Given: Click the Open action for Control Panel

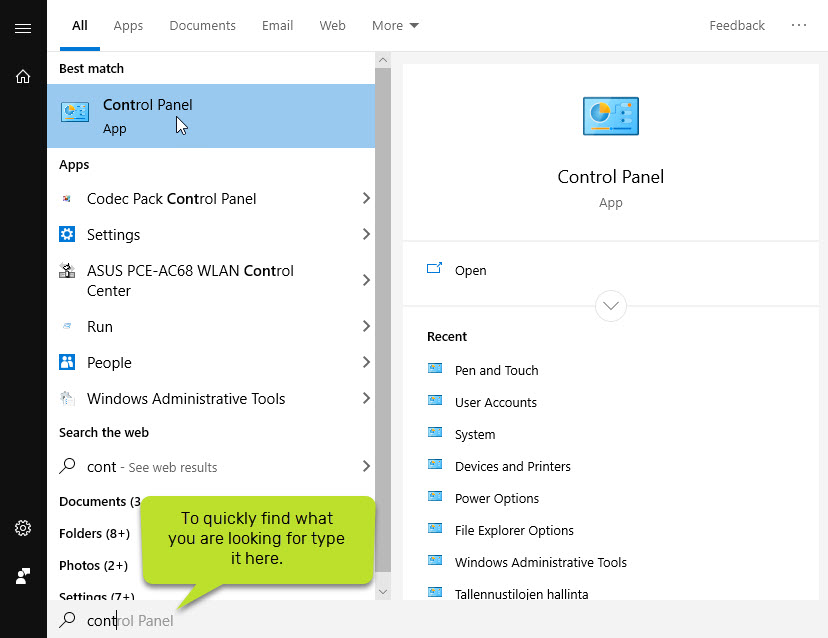Looking at the screenshot, I should pyautogui.click(x=470, y=270).
